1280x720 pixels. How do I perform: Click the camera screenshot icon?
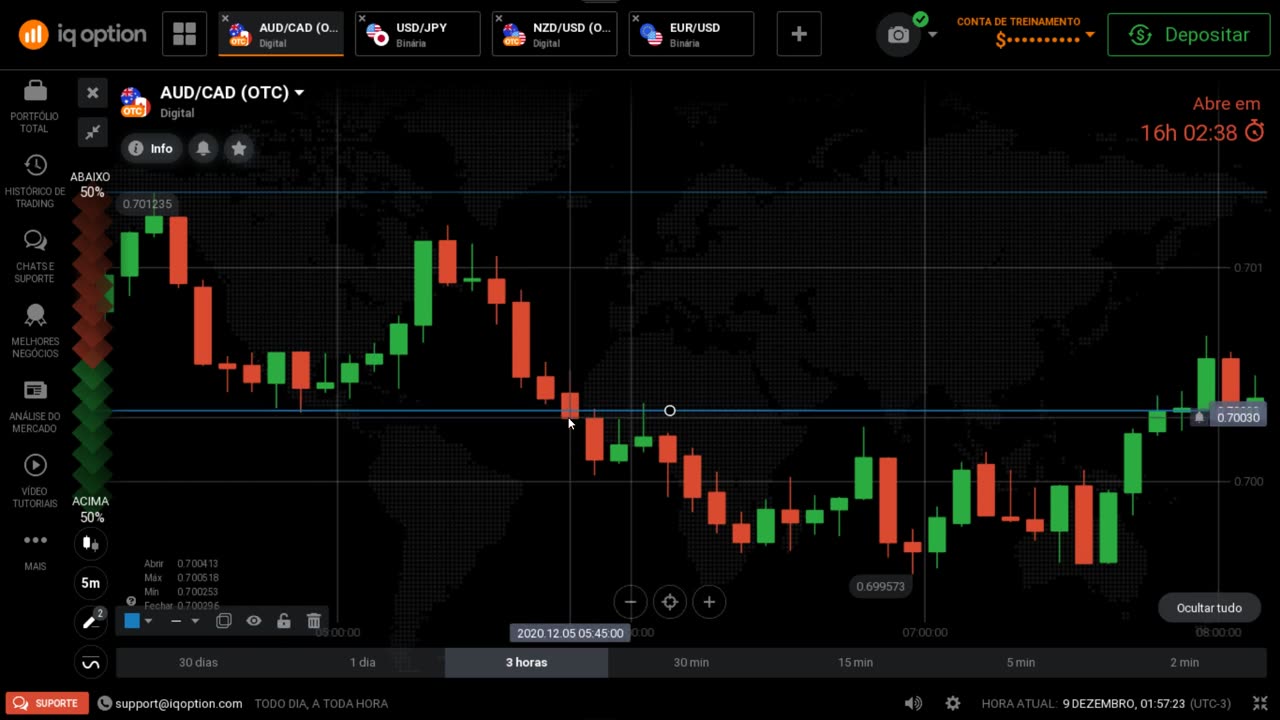tap(899, 35)
